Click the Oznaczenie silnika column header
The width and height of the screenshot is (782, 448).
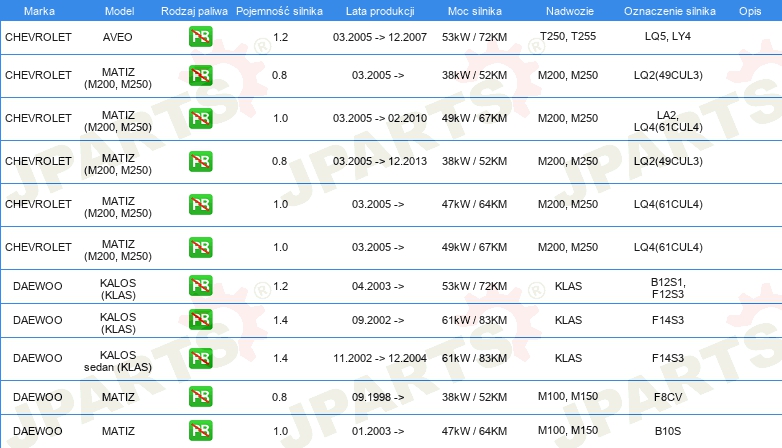669,11
